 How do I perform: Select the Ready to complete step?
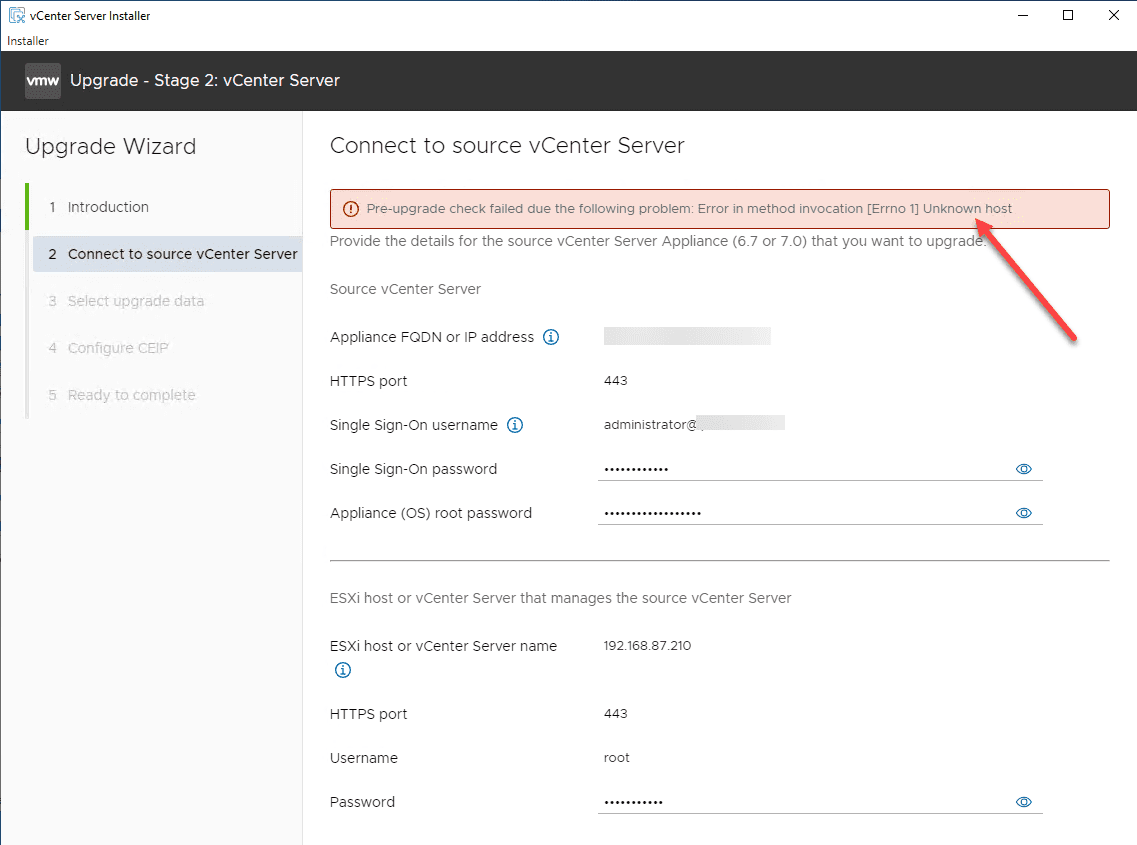131,395
